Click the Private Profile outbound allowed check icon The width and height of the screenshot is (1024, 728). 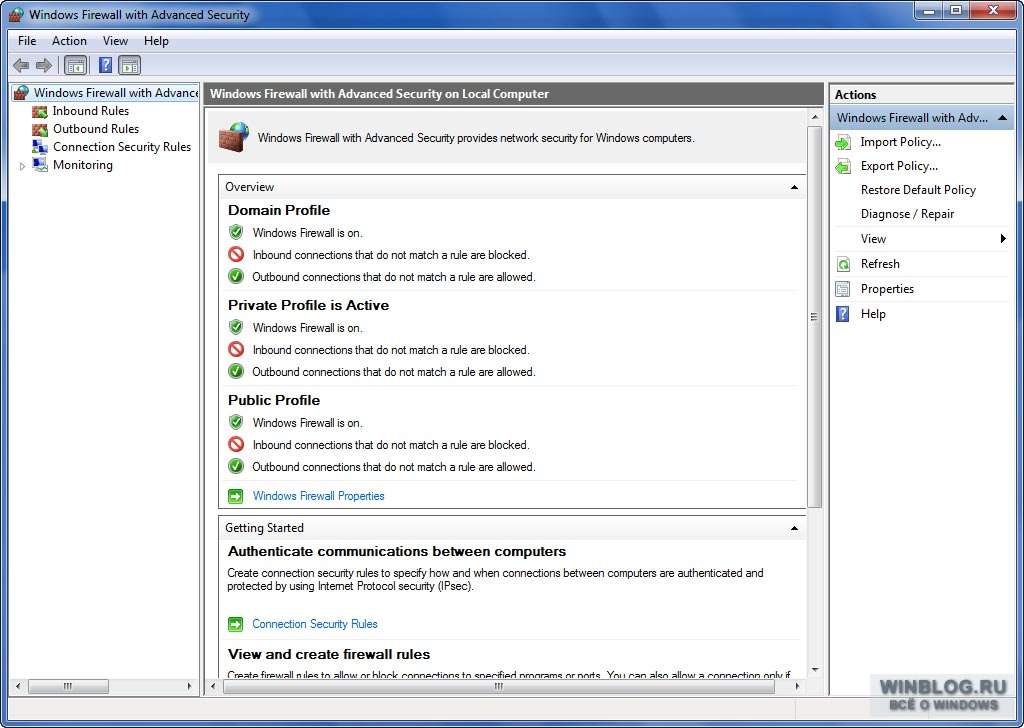tap(236, 372)
